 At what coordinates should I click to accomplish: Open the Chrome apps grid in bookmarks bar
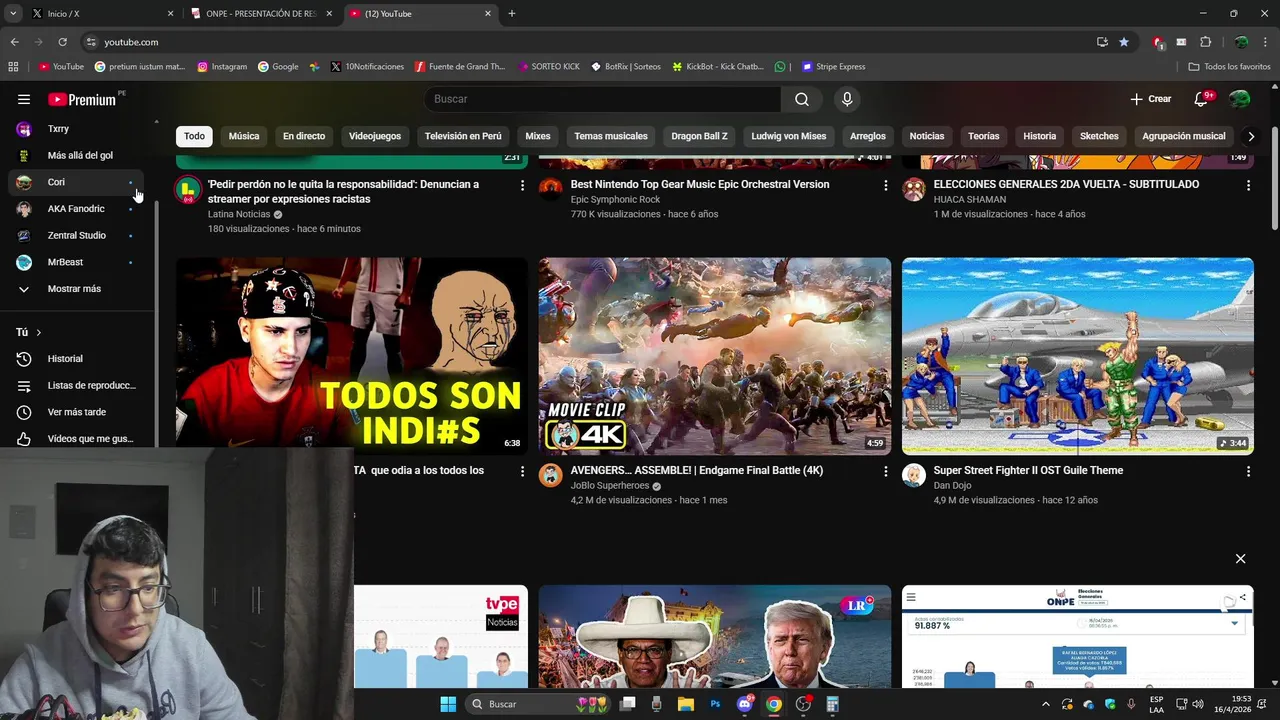[13, 67]
